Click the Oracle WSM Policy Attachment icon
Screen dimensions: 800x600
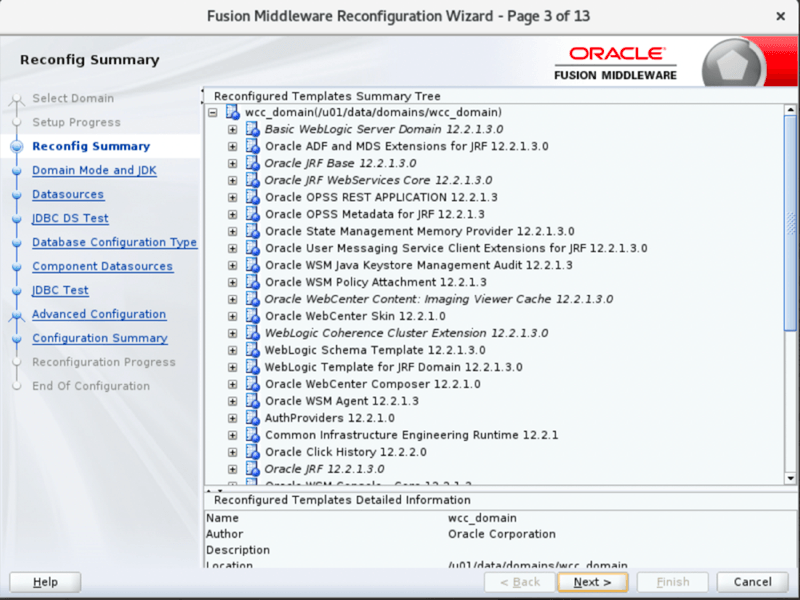253,282
